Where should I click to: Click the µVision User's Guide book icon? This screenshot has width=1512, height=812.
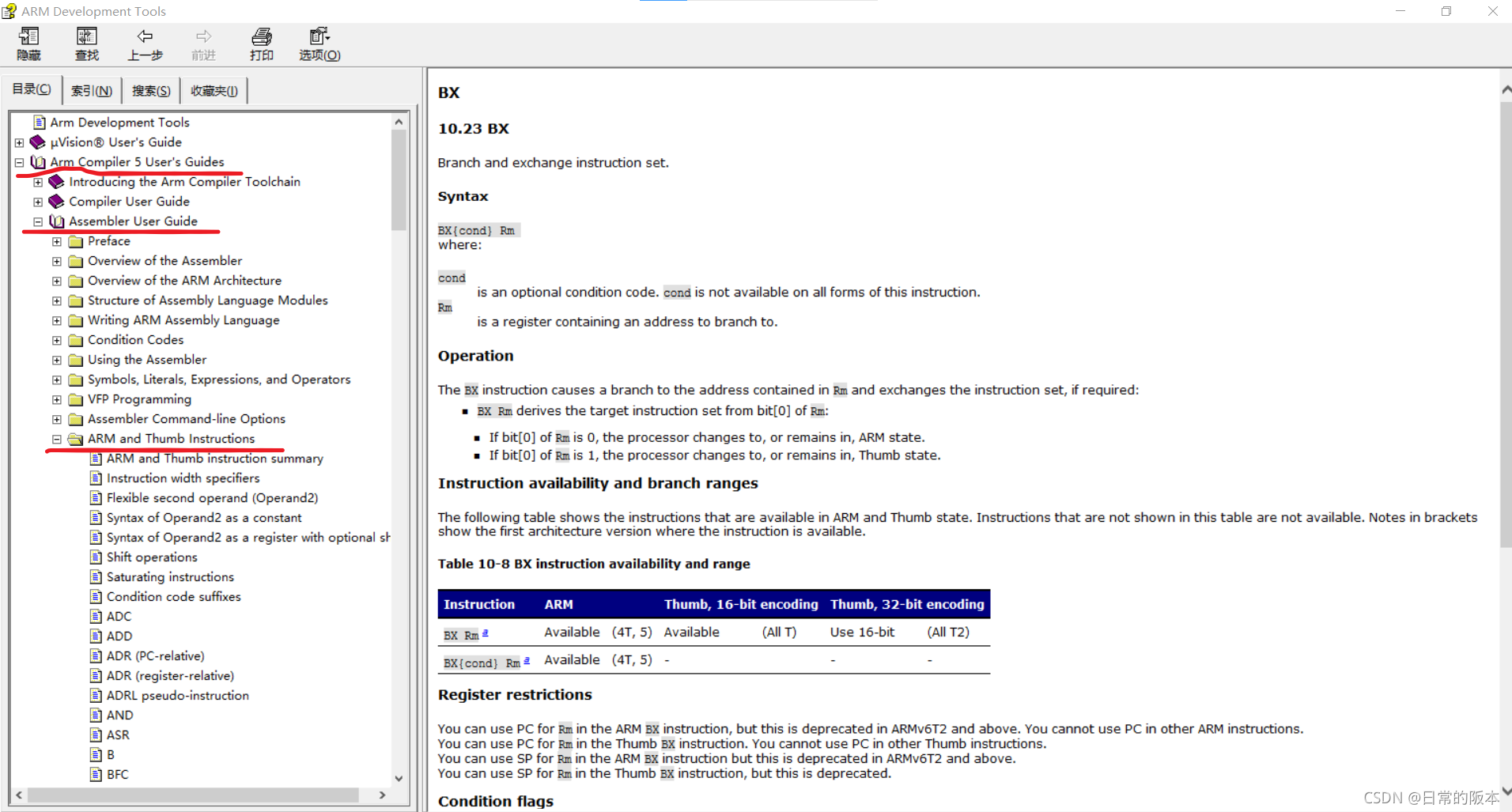coord(38,142)
